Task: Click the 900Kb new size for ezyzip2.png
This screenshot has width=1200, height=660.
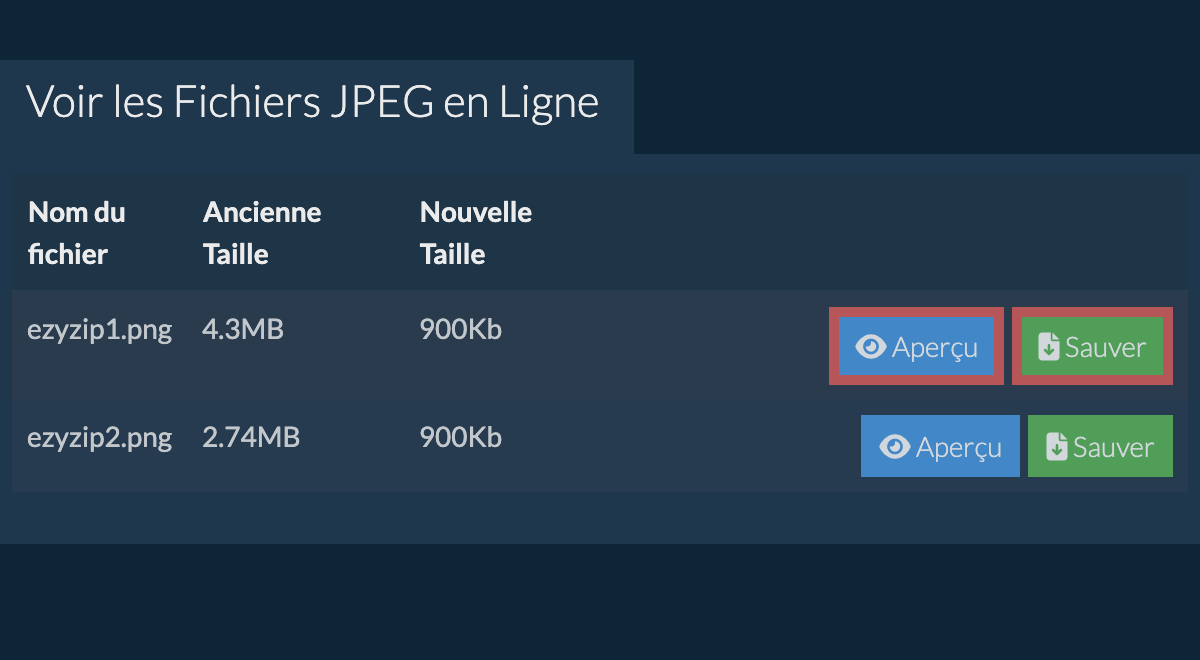Action: tap(460, 438)
